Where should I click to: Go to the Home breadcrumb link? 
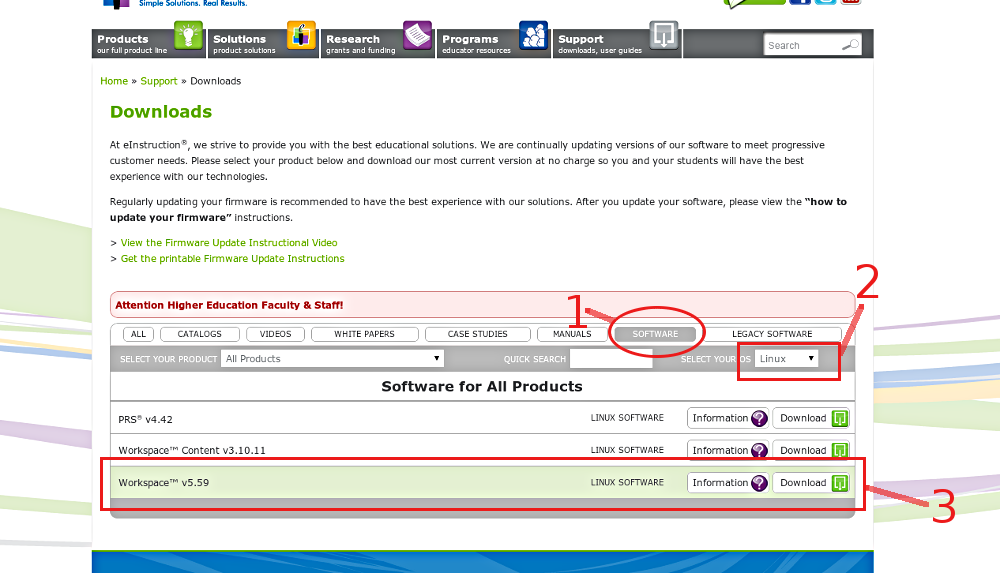pyautogui.click(x=114, y=81)
